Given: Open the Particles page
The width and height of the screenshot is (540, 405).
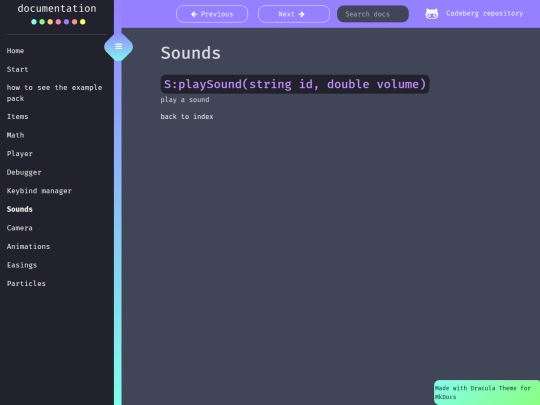Looking at the screenshot, I should pyautogui.click(x=26, y=283).
